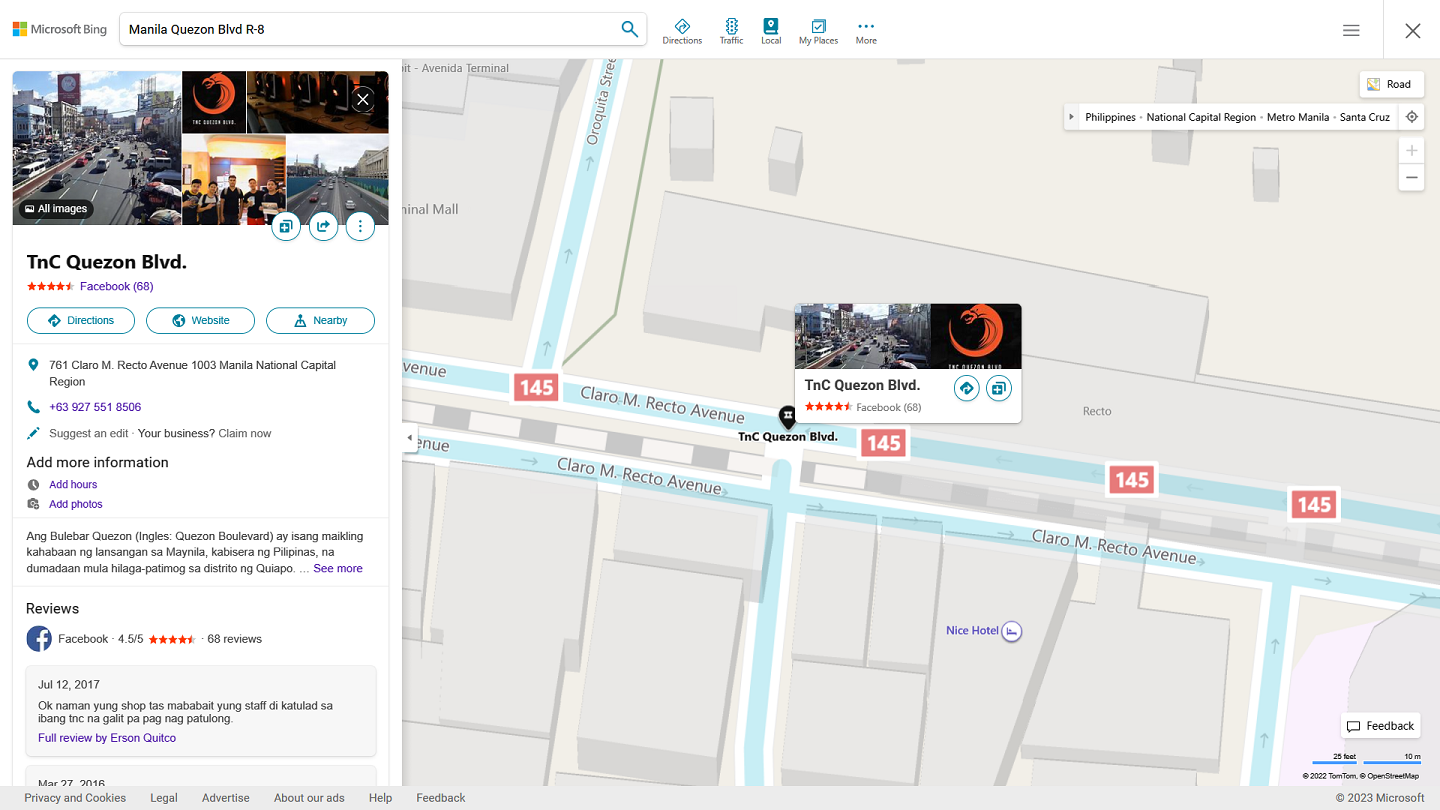The image size is (1440, 810).
Task: Click the Nearby button
Action: [x=320, y=320]
